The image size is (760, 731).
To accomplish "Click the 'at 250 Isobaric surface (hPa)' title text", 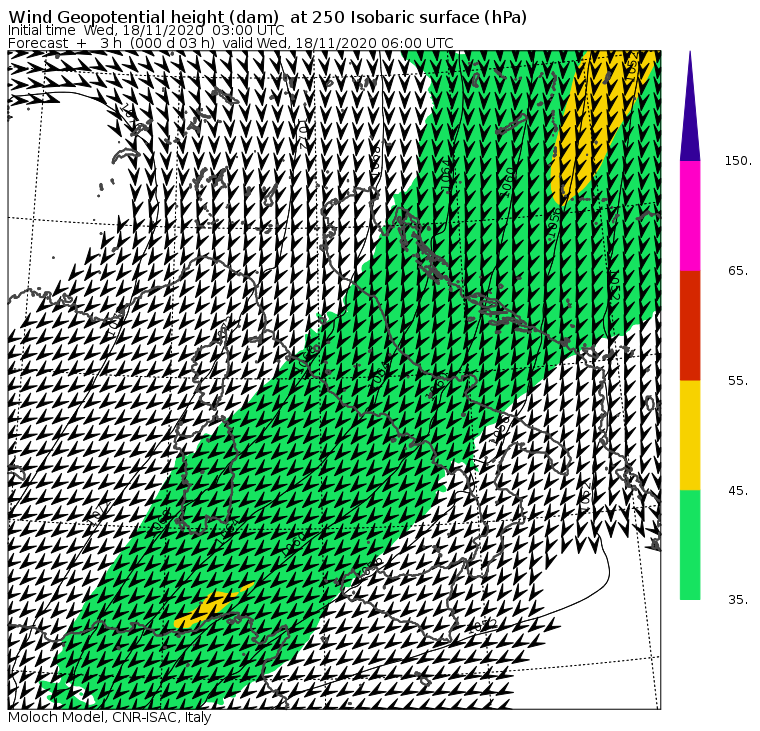I will tap(408, 17).
